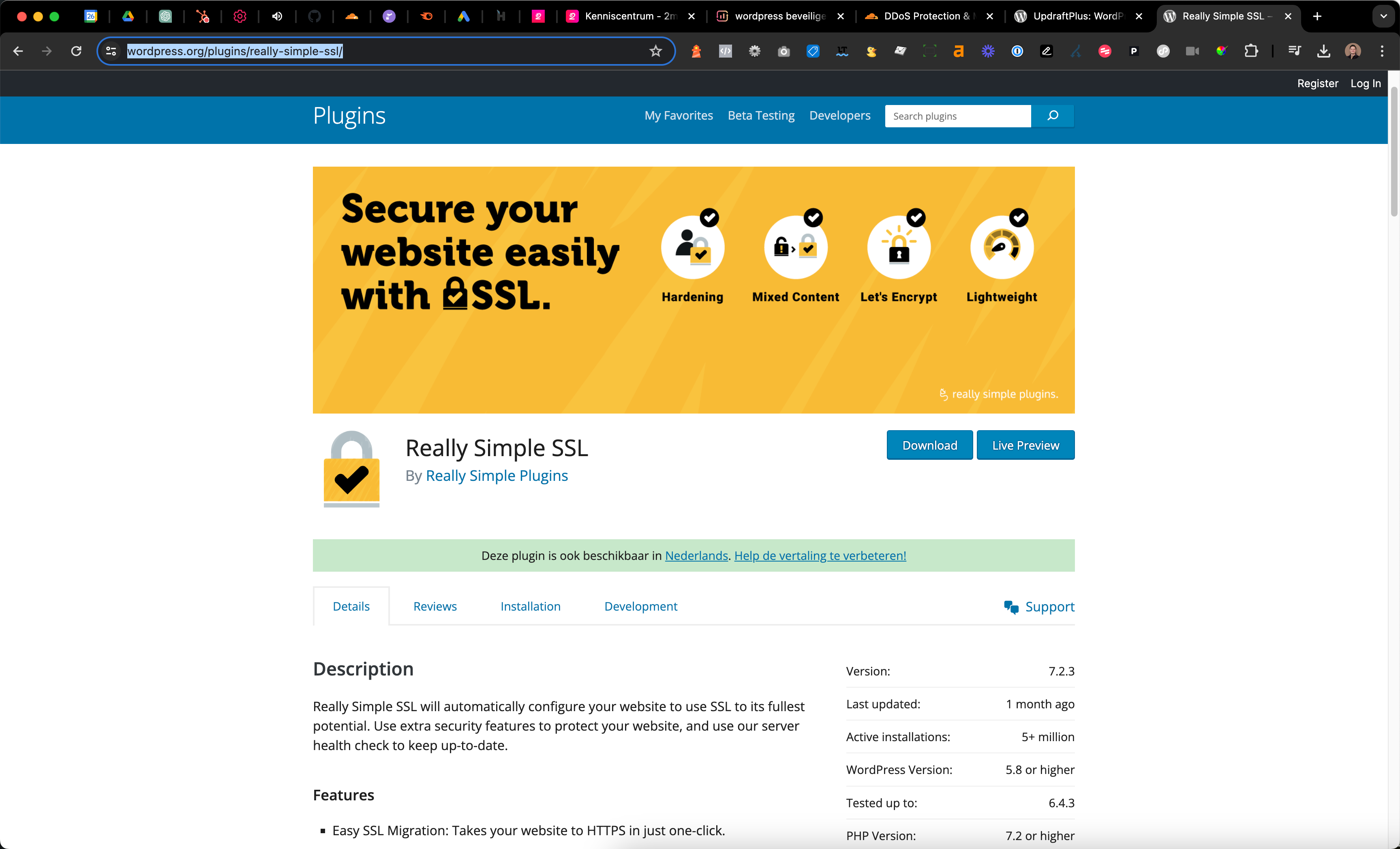1400x849 pixels.
Task: Open the pinned Google Drive tab
Action: tap(128, 16)
